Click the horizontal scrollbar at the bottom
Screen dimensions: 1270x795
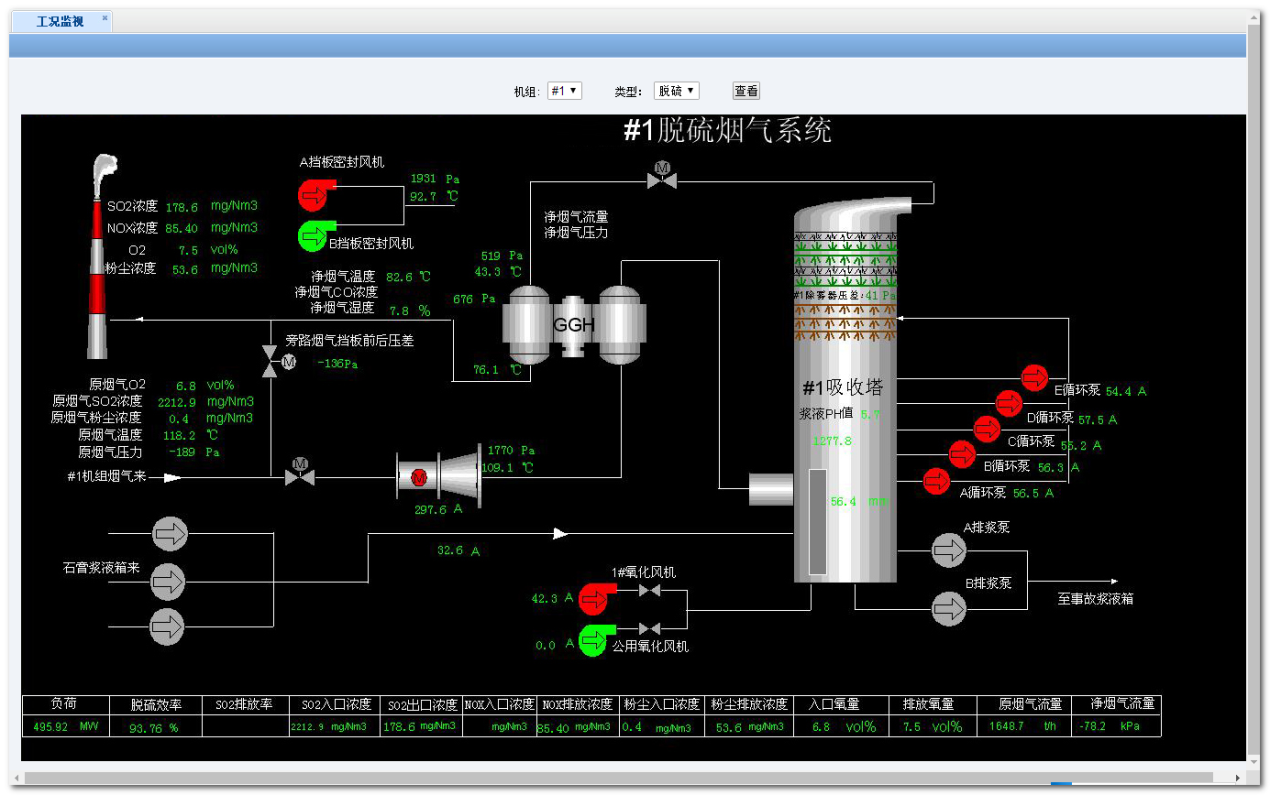pyautogui.click(x=620, y=778)
